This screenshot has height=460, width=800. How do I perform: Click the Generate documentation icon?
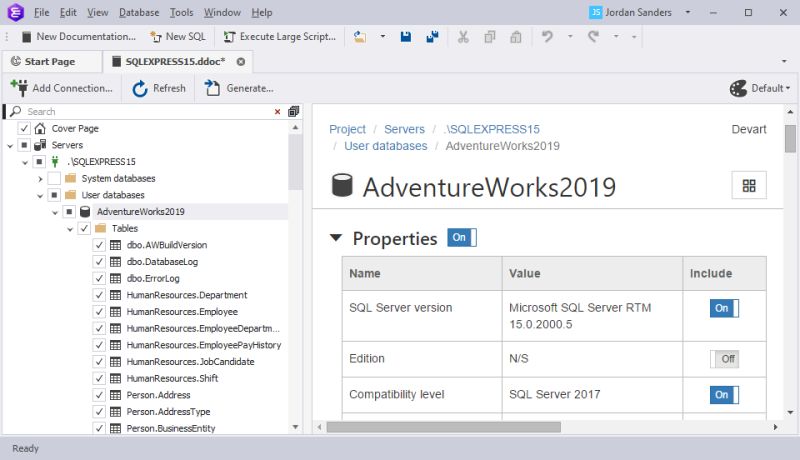click(212, 88)
